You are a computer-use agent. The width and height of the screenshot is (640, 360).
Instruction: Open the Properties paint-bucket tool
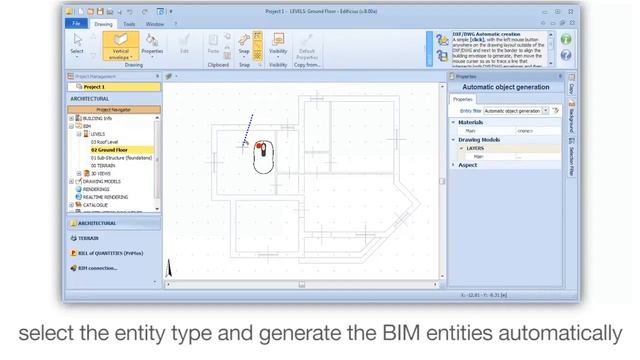pyautogui.click(x=152, y=44)
